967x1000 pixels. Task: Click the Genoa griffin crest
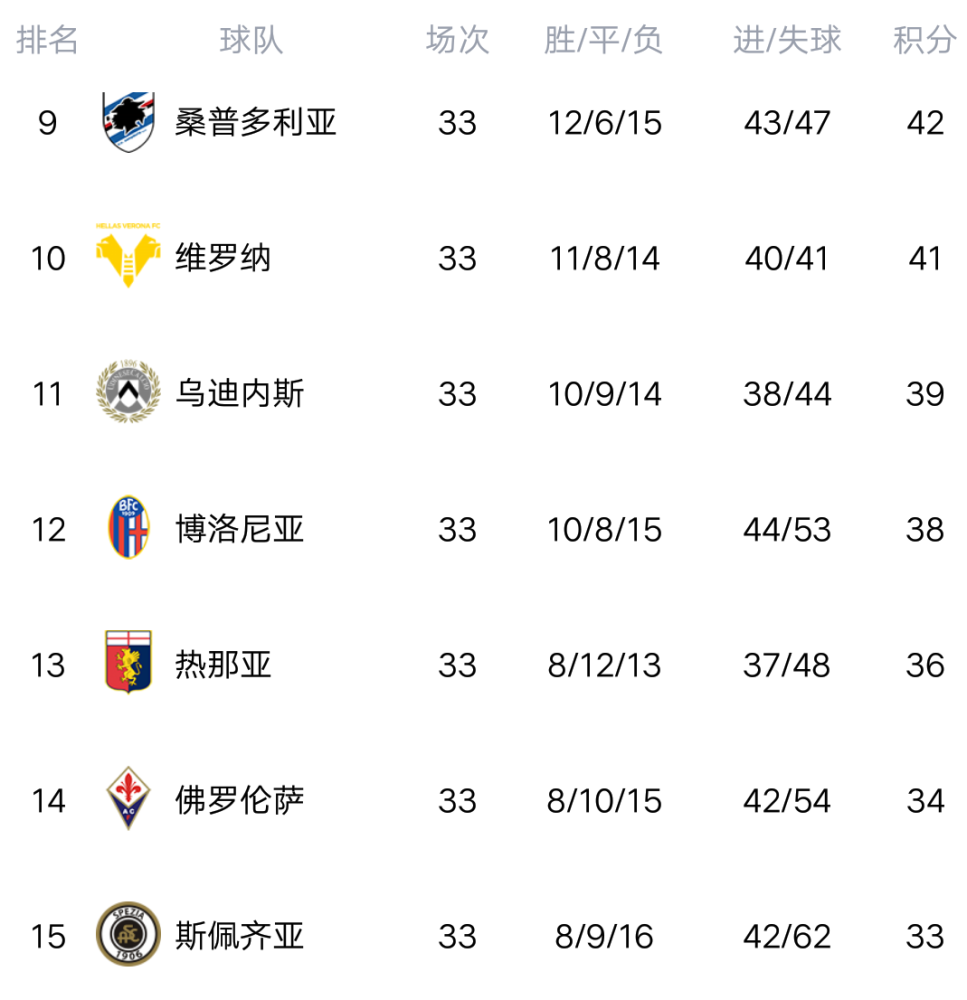click(x=128, y=662)
